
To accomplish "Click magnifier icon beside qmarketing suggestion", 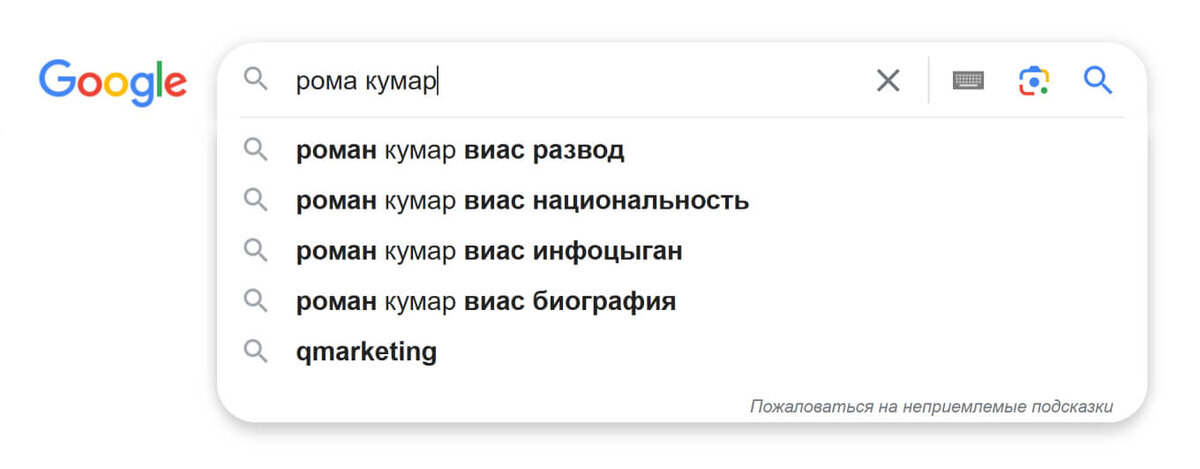I will (x=256, y=351).
